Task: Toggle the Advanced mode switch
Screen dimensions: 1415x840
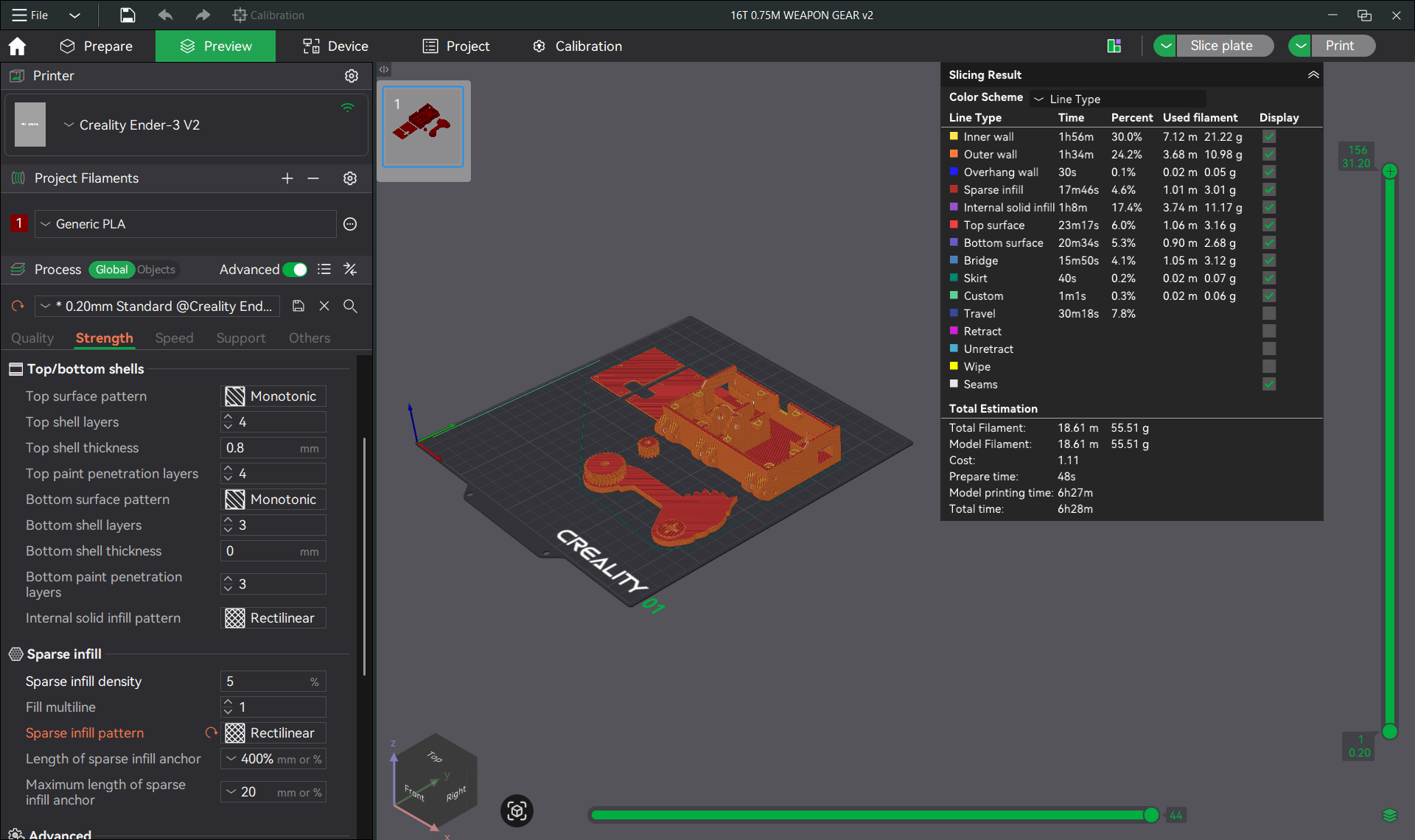Action: [296, 270]
